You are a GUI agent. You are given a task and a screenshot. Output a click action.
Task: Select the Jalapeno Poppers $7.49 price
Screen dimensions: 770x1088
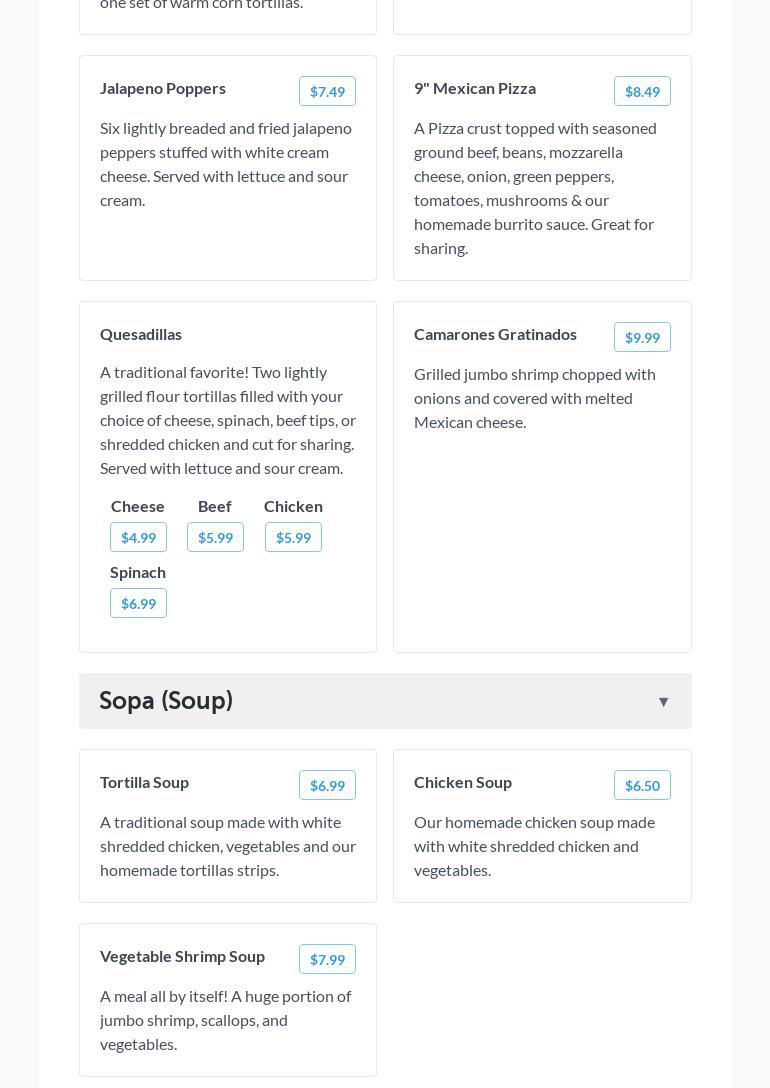pyautogui.click(x=327, y=91)
